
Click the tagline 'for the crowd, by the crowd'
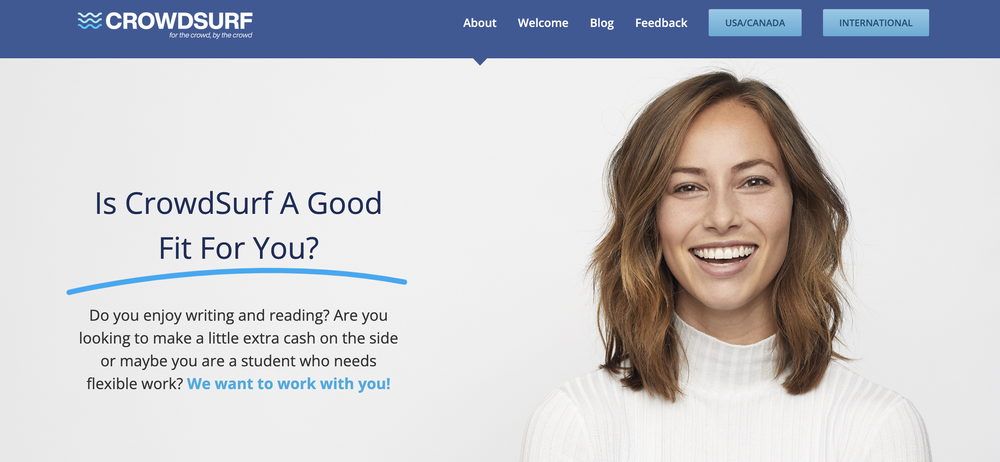coord(210,35)
